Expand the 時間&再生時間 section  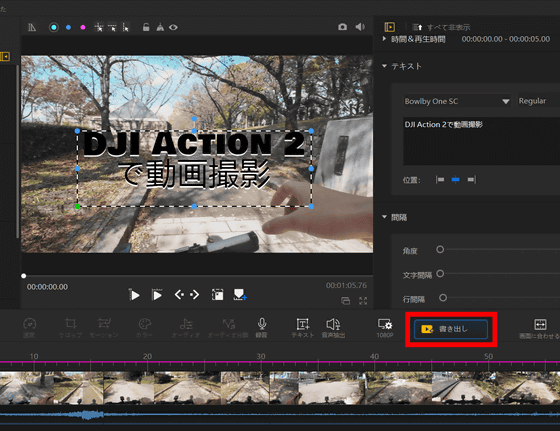click(x=384, y=39)
